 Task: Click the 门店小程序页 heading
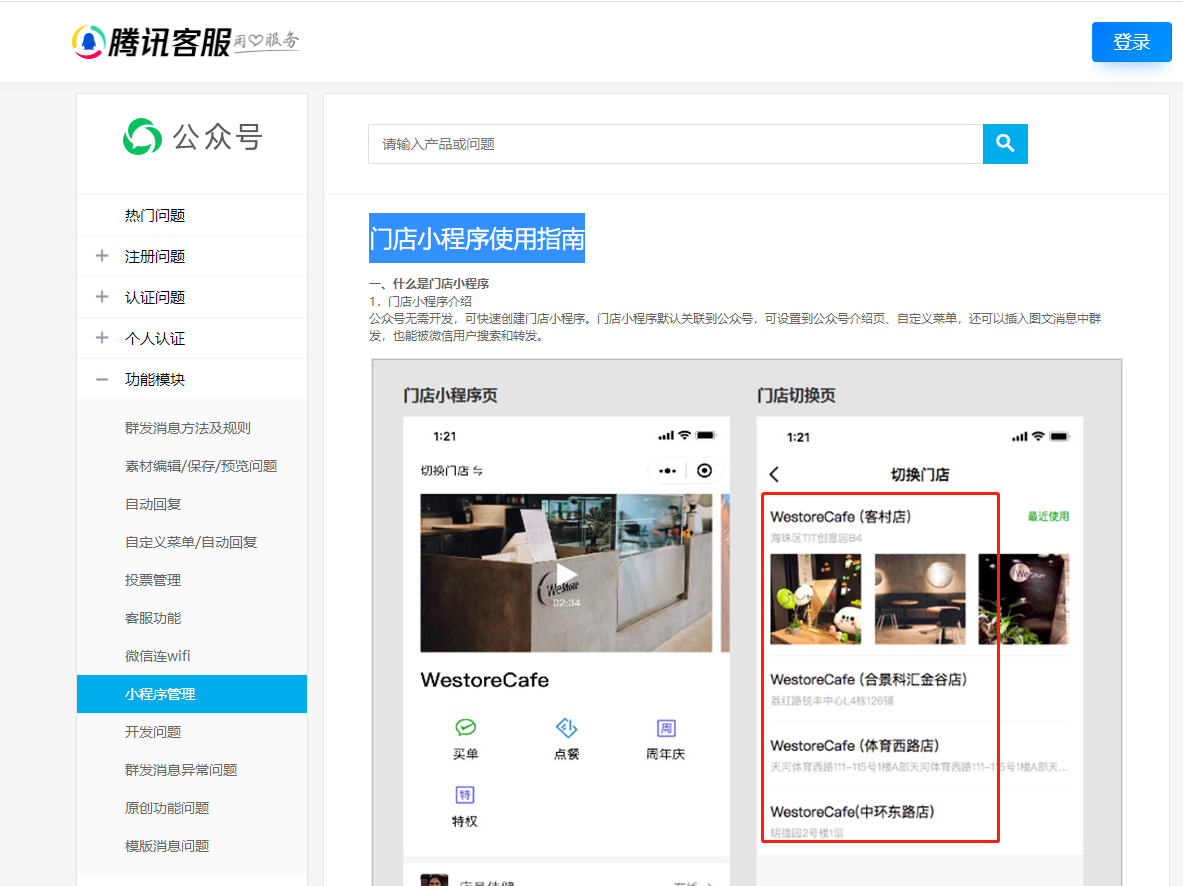click(450, 395)
